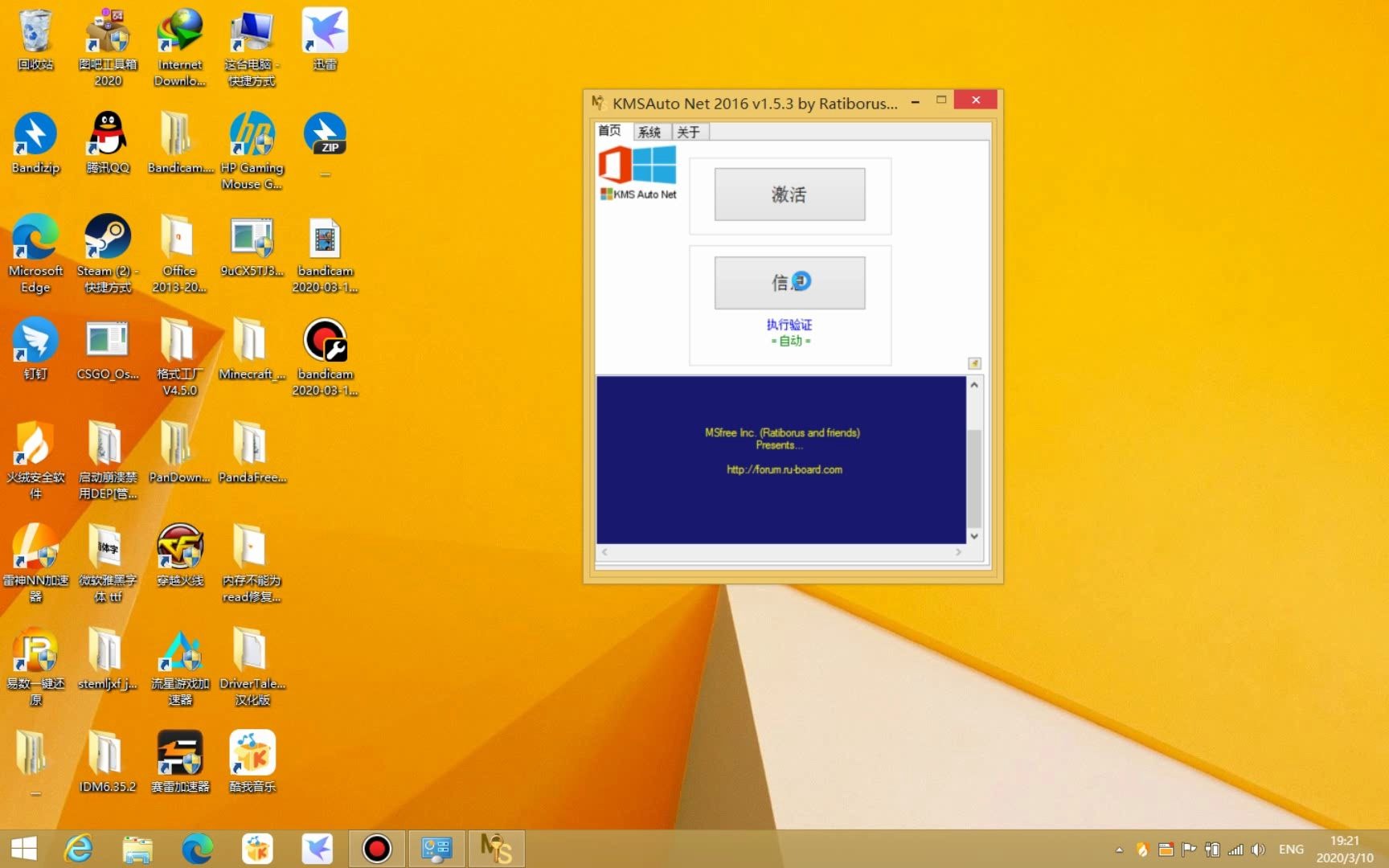This screenshot has height=868, width=1389.
Task: Select the 流星游戏加速器 desktop icon
Action: coord(180,667)
